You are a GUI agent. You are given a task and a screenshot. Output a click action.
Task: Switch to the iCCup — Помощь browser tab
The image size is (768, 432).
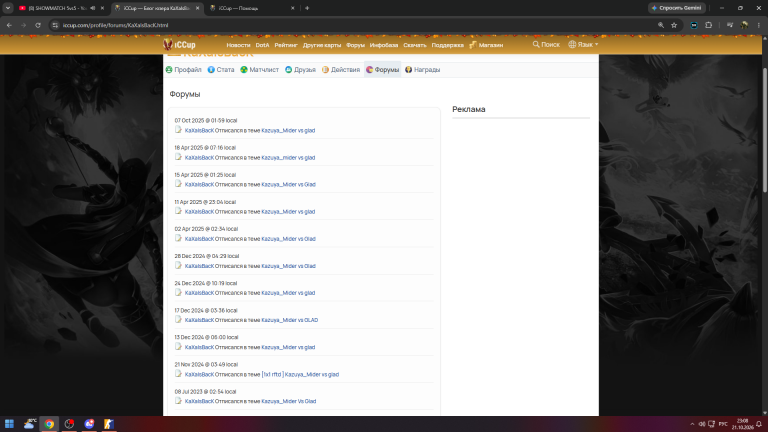[252, 8]
